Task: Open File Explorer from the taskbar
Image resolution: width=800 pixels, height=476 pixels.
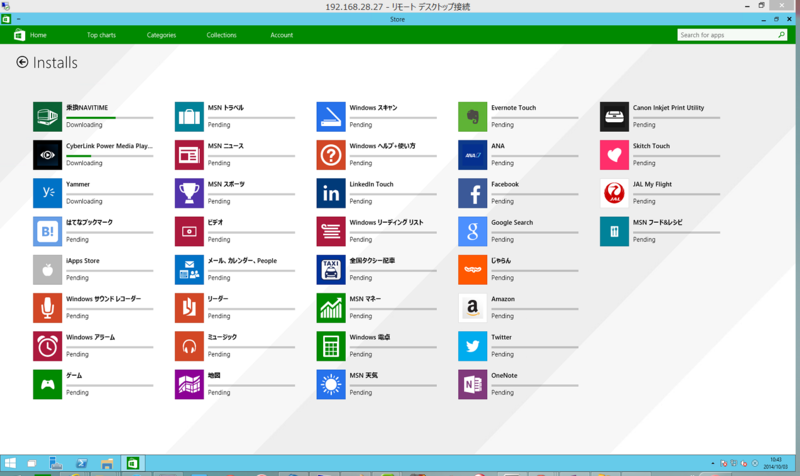Action: coord(107,463)
